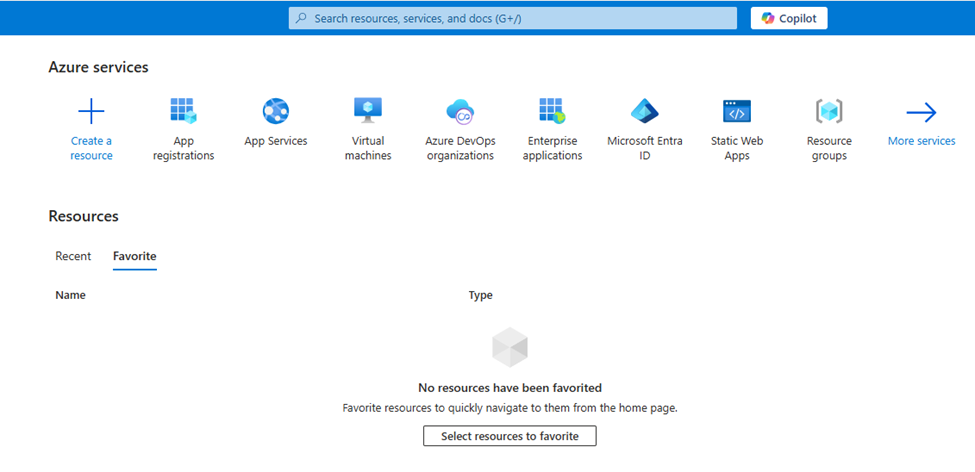Open the Microsoft Entra ID icon
Screen dimensions: 975x472
645,111
